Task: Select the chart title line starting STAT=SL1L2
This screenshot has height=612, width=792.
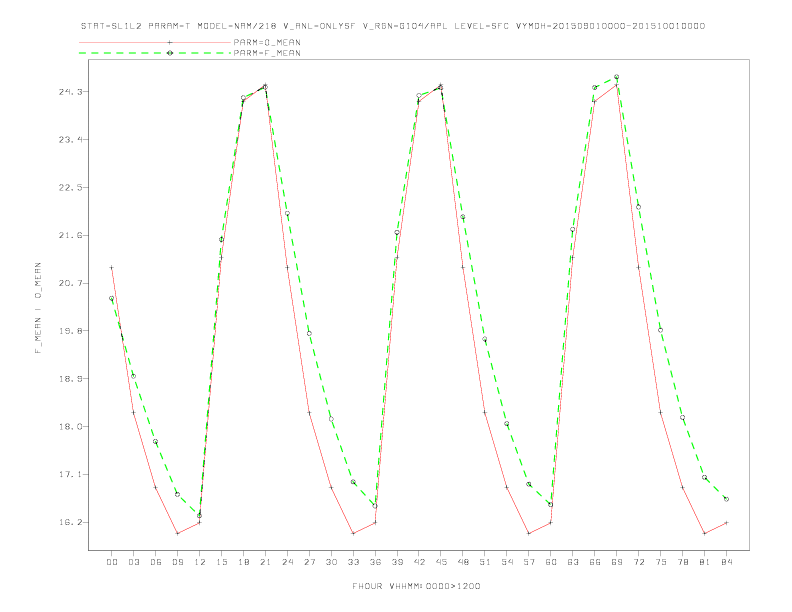Action: coord(393,26)
